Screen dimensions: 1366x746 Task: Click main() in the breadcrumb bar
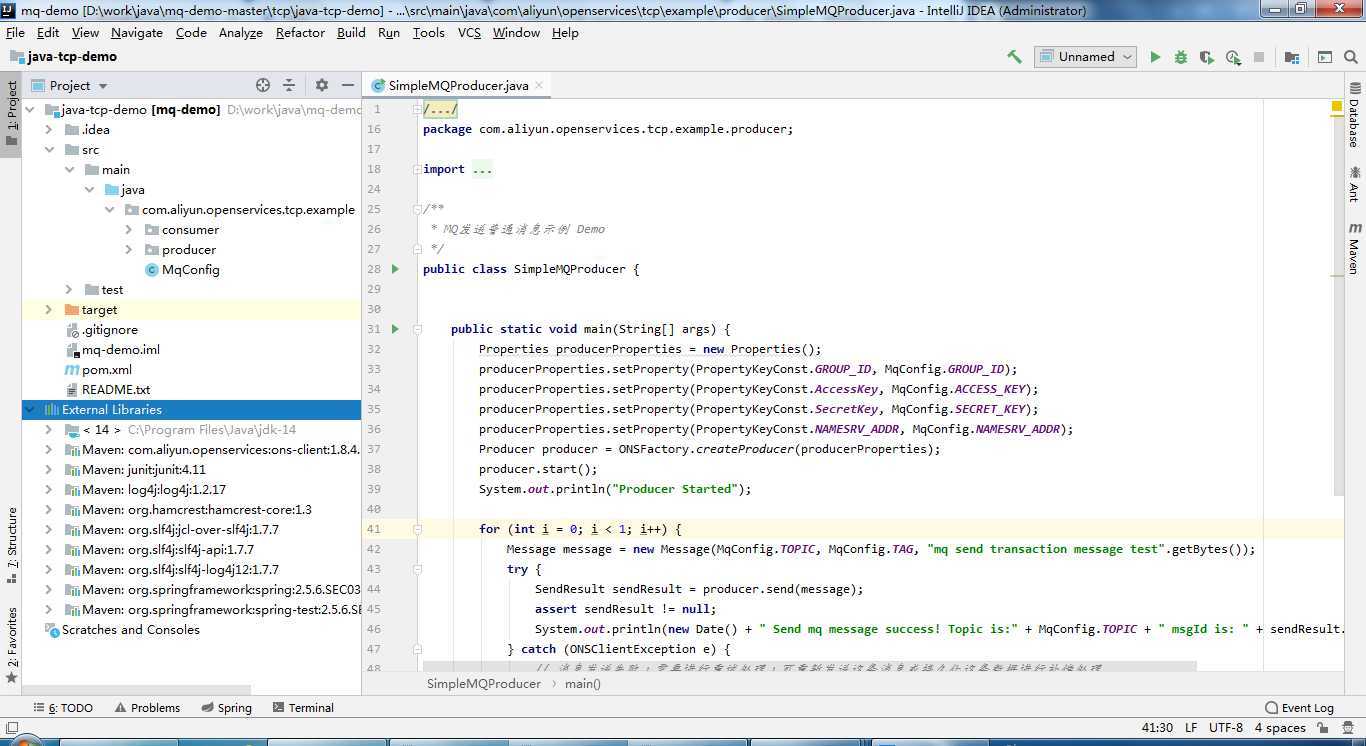point(583,684)
